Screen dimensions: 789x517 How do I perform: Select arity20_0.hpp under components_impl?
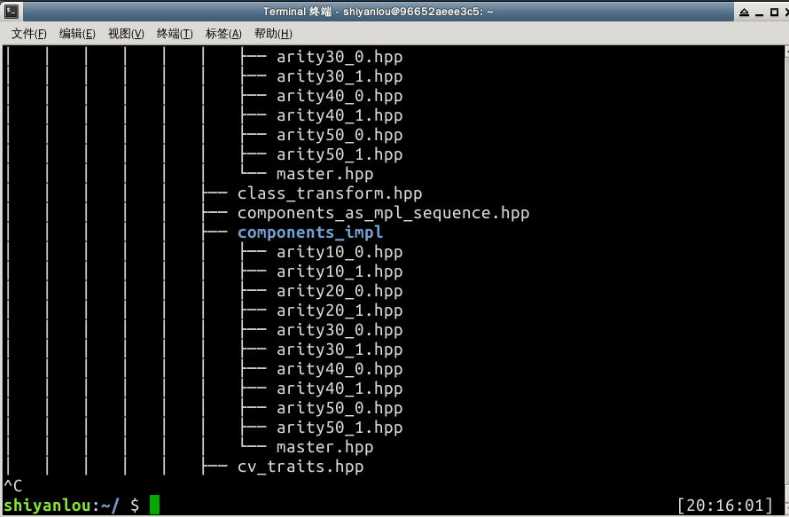[x=339, y=291]
